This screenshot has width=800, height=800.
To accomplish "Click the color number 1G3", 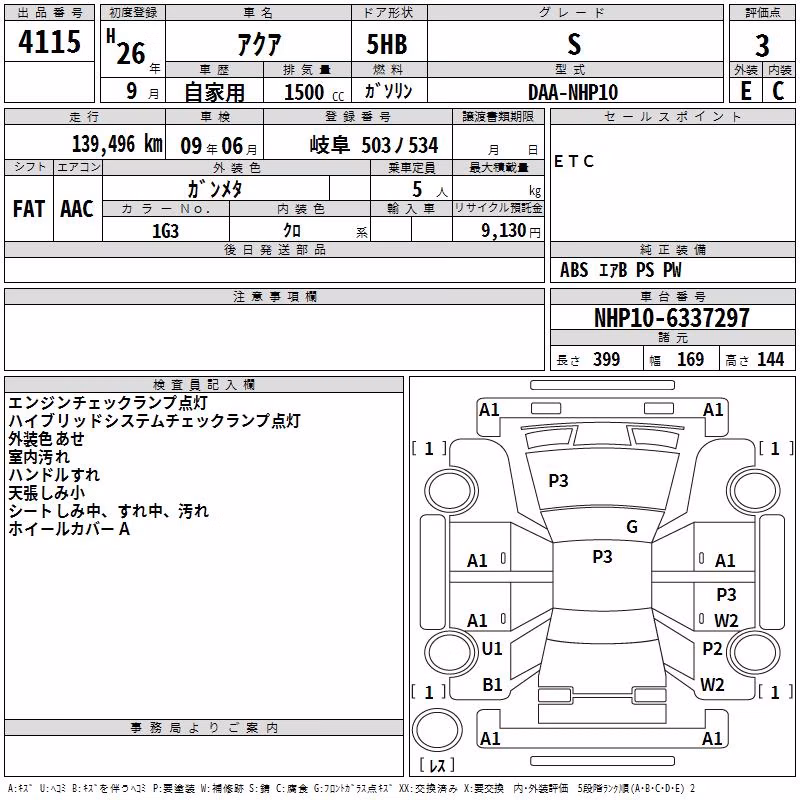I will (x=166, y=231).
